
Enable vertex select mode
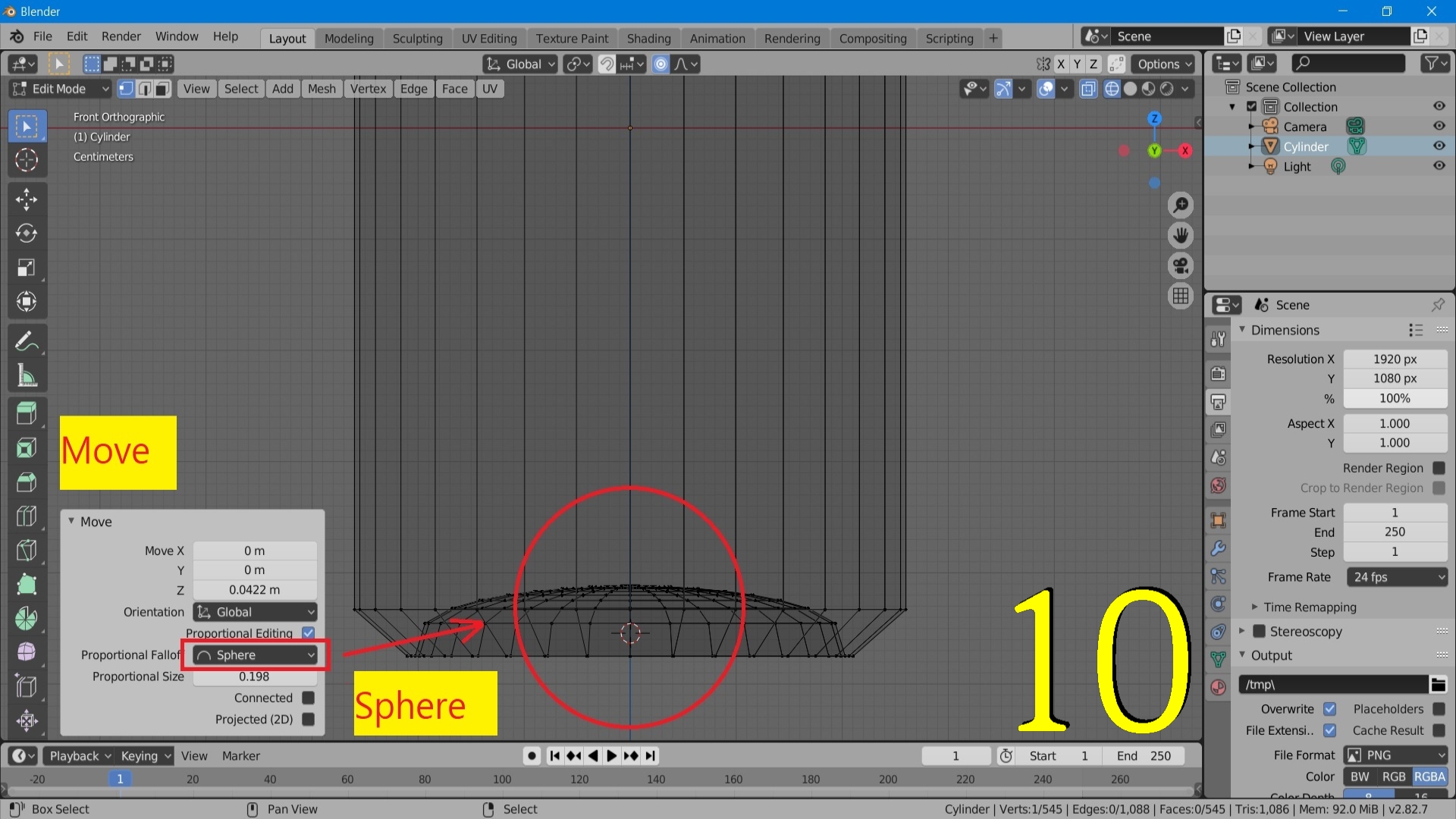pyautogui.click(x=126, y=89)
